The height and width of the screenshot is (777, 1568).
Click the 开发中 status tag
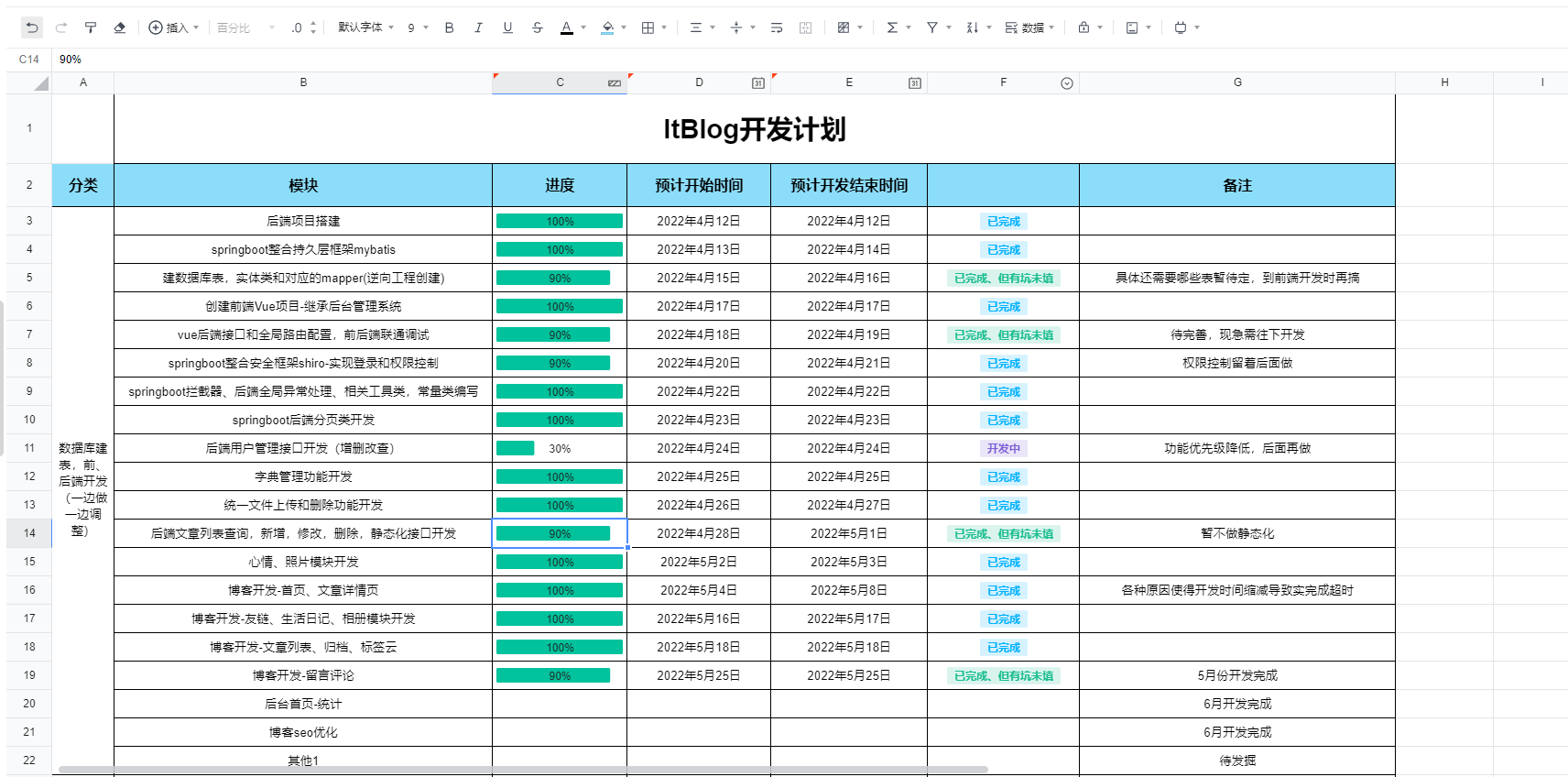click(1004, 449)
